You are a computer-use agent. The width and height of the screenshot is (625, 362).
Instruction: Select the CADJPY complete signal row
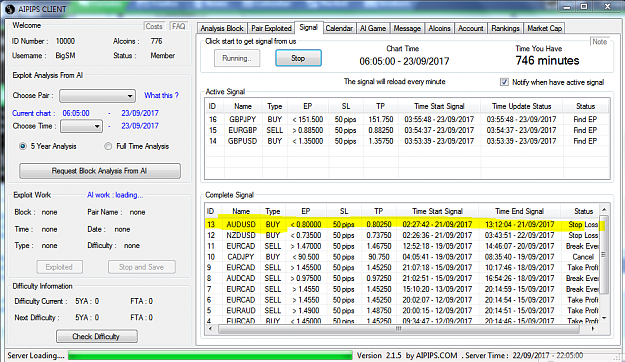coord(402,257)
